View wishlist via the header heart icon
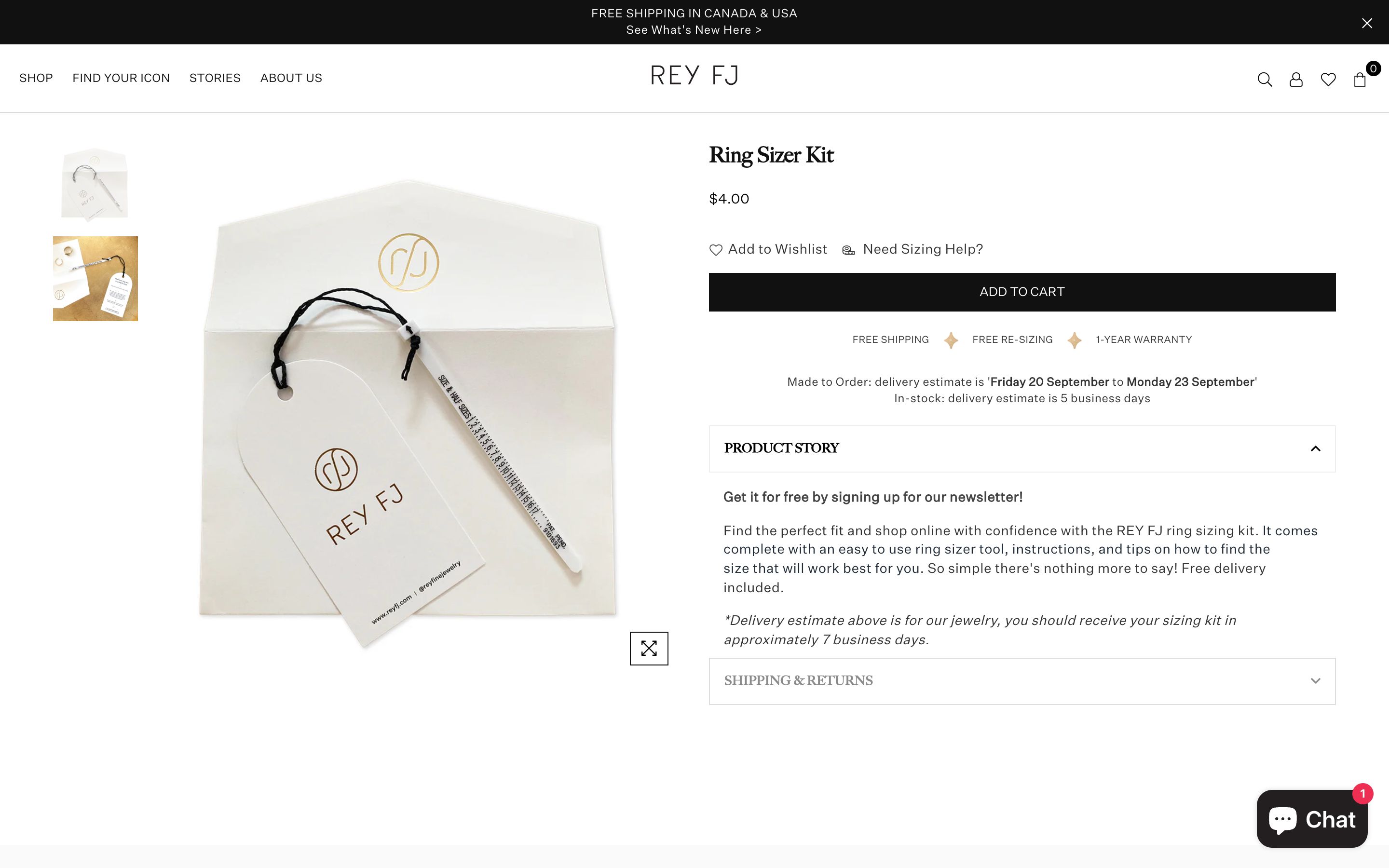 pos(1328,79)
